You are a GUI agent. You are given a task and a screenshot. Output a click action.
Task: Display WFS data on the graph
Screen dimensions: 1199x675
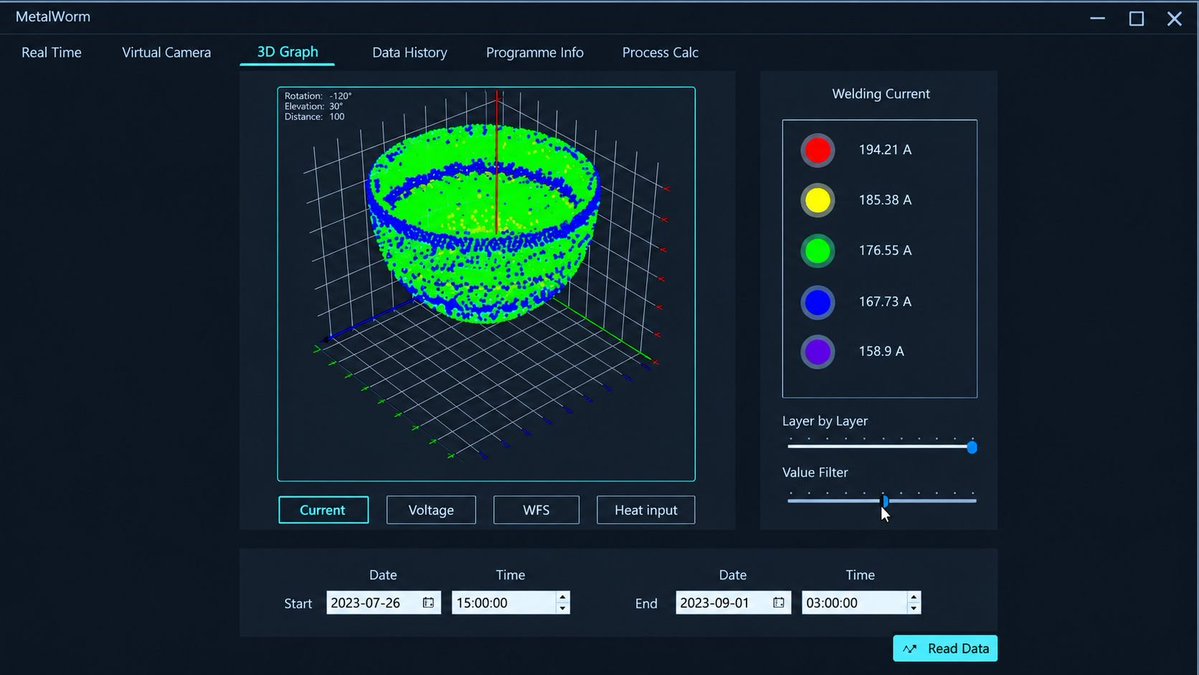[536, 510]
